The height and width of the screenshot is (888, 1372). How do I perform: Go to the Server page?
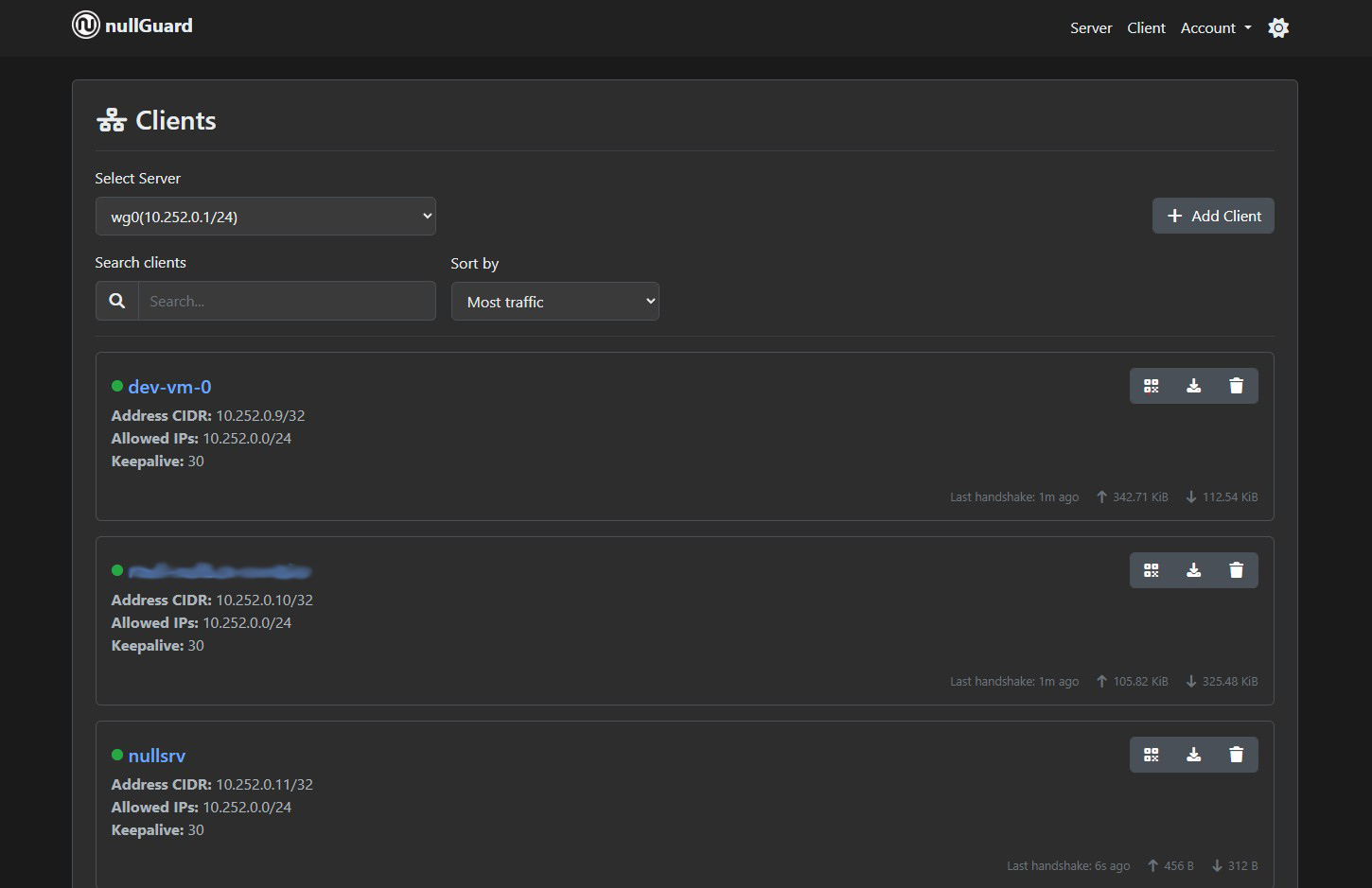(x=1091, y=27)
